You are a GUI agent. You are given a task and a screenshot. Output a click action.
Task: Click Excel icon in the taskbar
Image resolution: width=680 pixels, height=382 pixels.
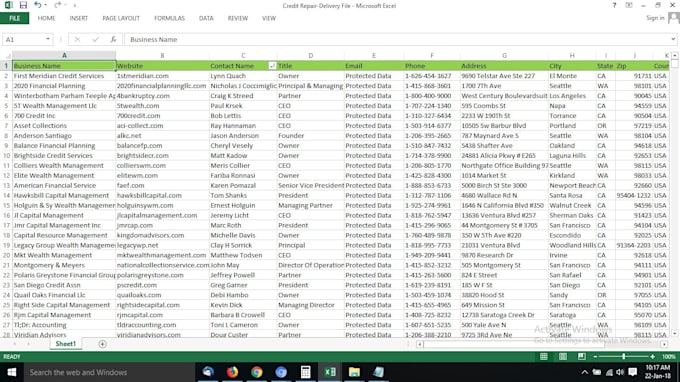[x=330, y=372]
